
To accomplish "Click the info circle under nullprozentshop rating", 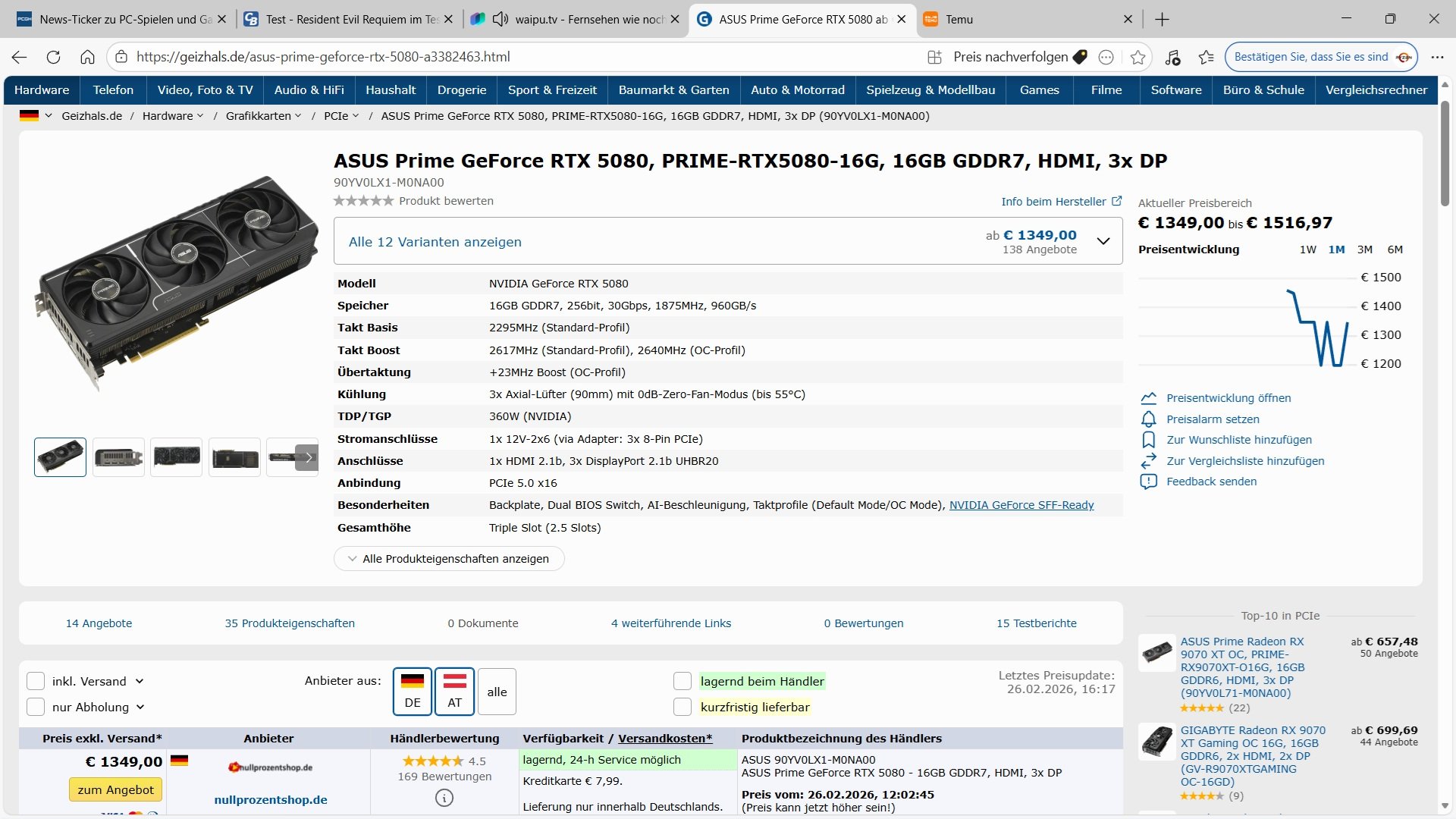I will click(444, 798).
